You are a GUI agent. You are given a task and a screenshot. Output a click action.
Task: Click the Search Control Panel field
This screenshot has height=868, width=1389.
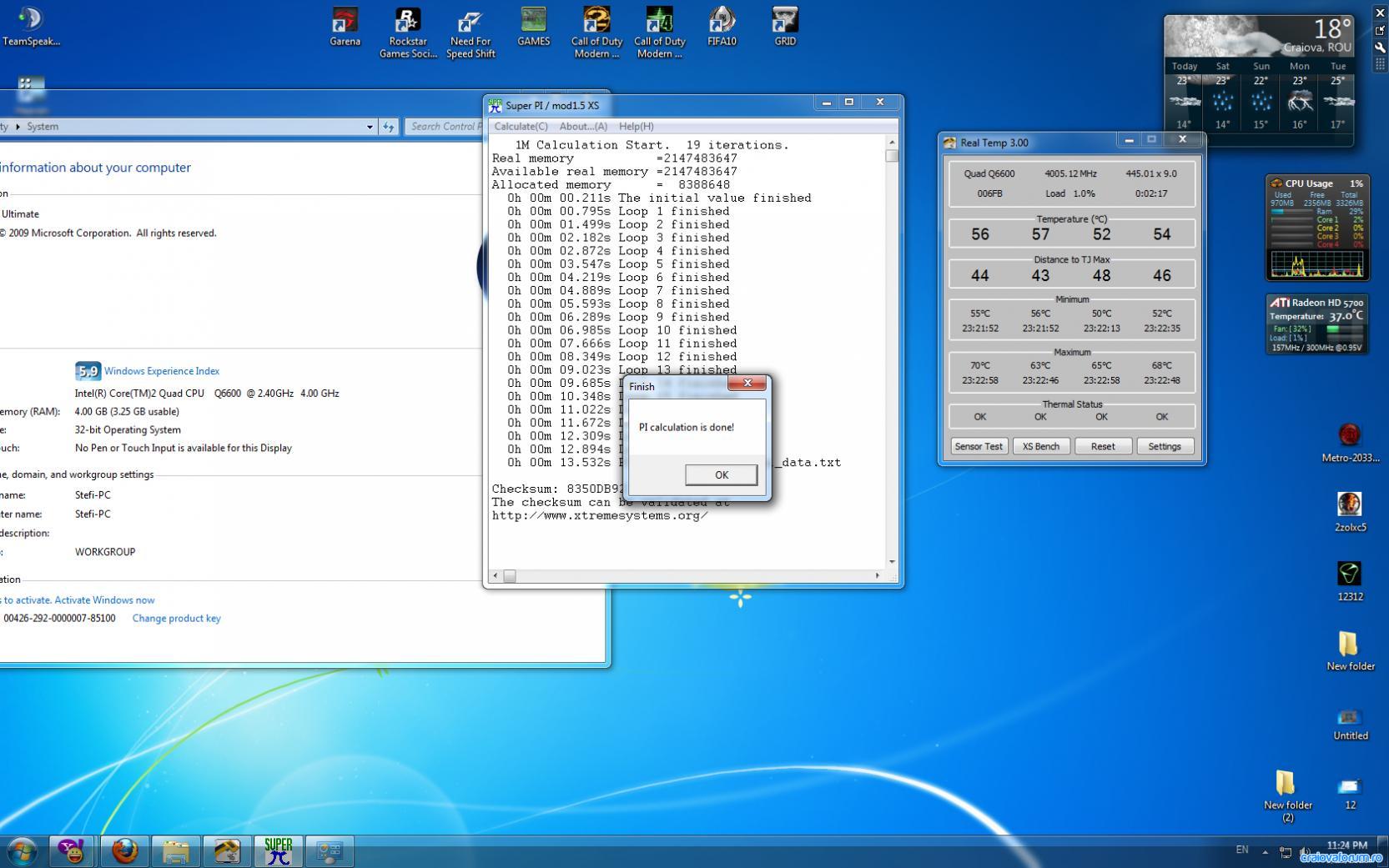click(x=445, y=127)
